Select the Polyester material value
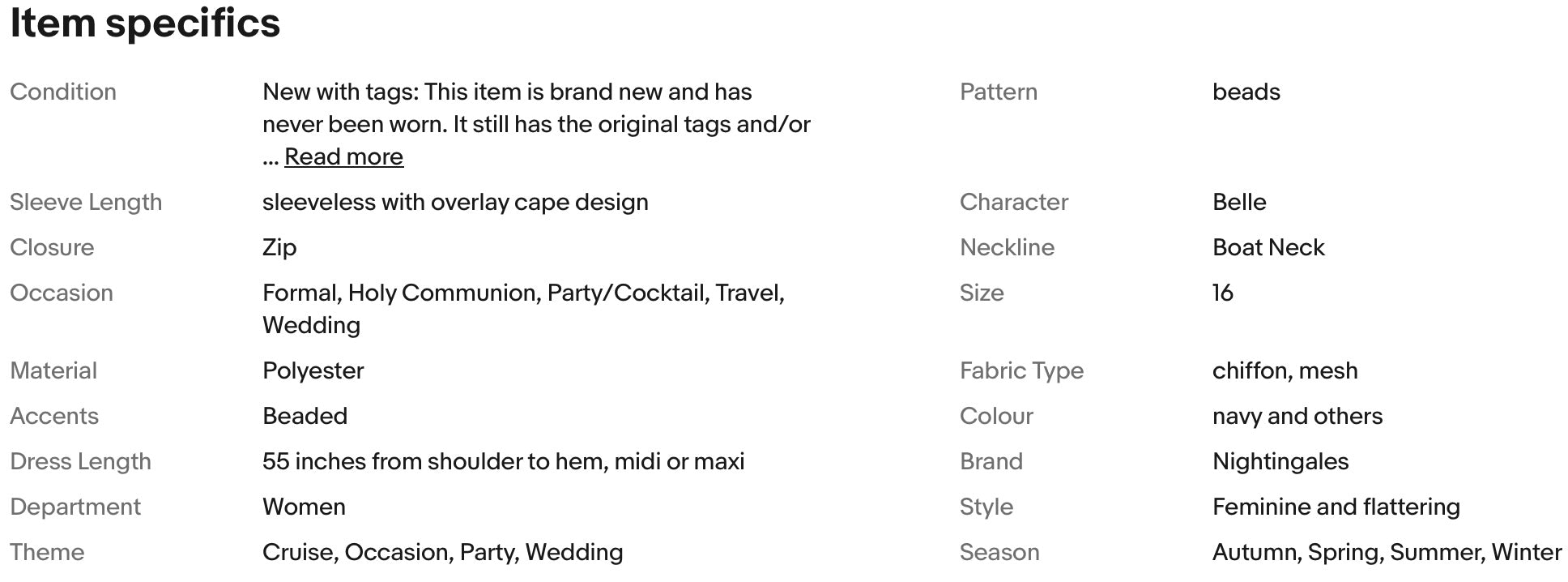The width and height of the screenshot is (1568, 582). [313, 370]
